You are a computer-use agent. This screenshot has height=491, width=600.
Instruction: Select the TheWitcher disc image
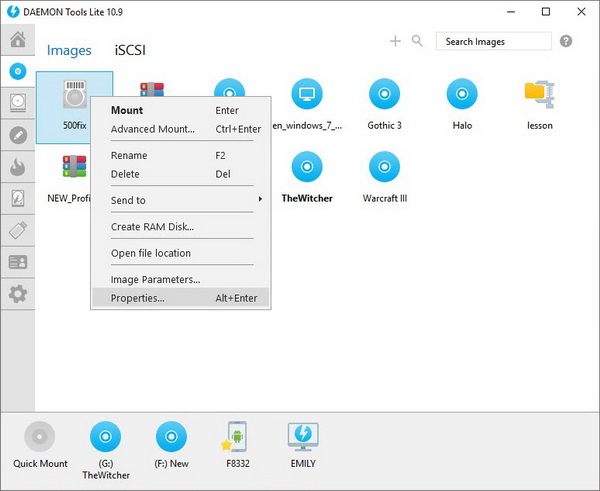coord(307,167)
